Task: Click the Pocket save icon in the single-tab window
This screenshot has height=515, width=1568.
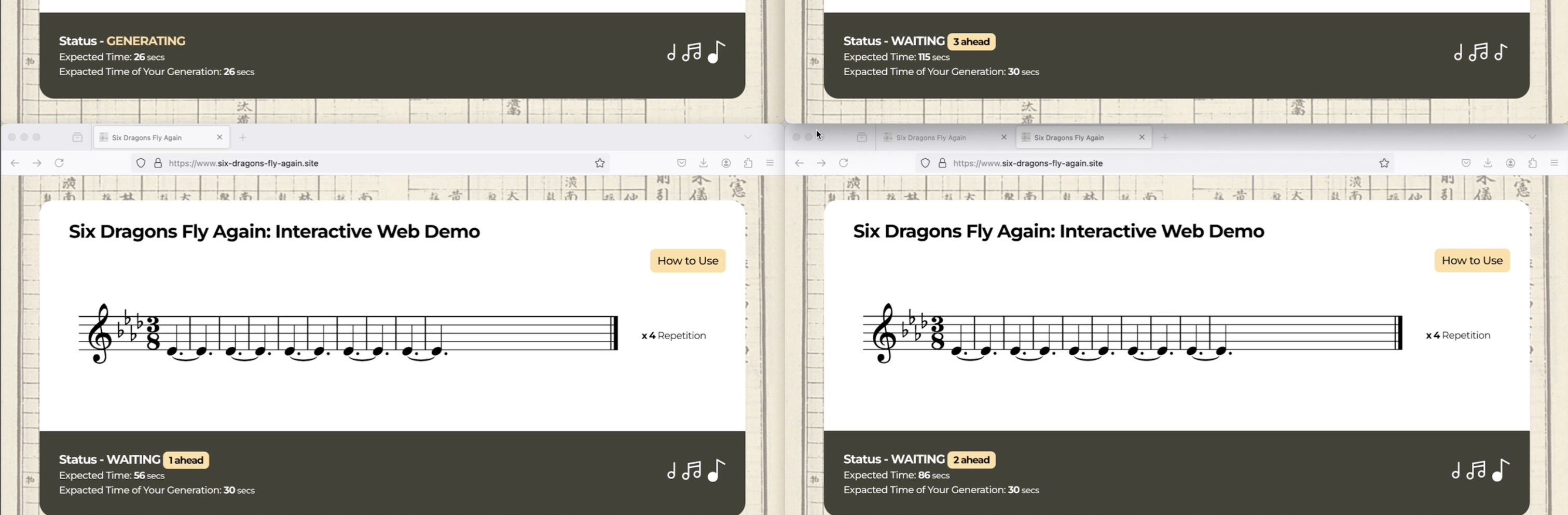Action: click(682, 163)
